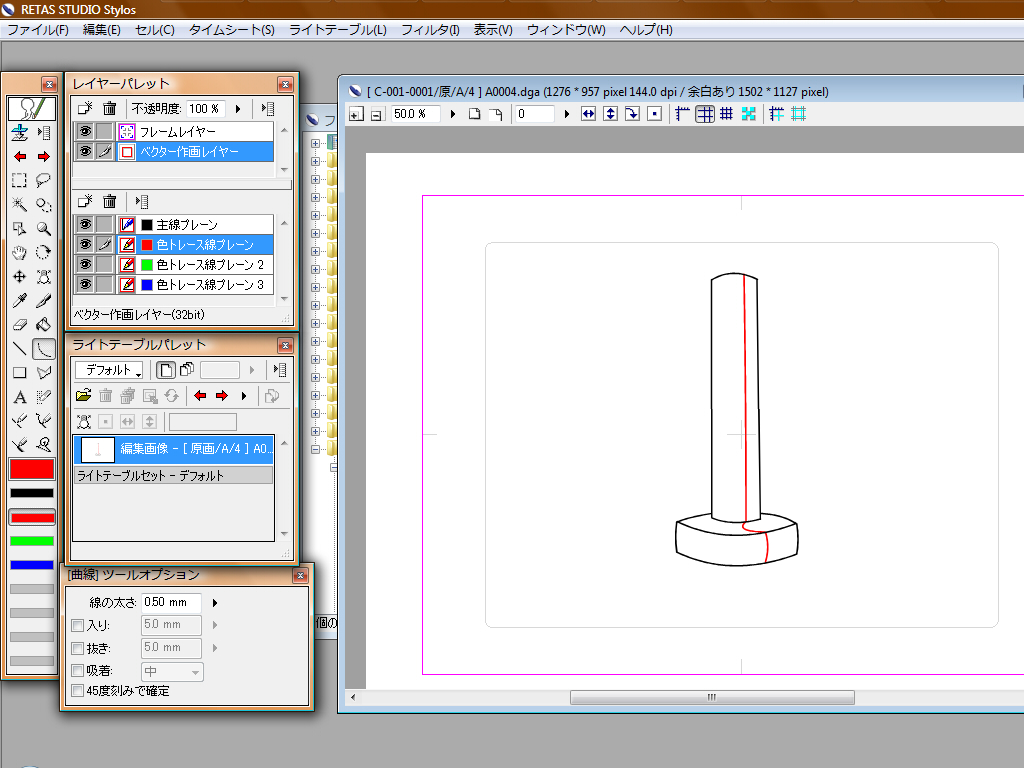Open the ヘルプ(H) menu
Screen dimensions: 1024x768
646,30
